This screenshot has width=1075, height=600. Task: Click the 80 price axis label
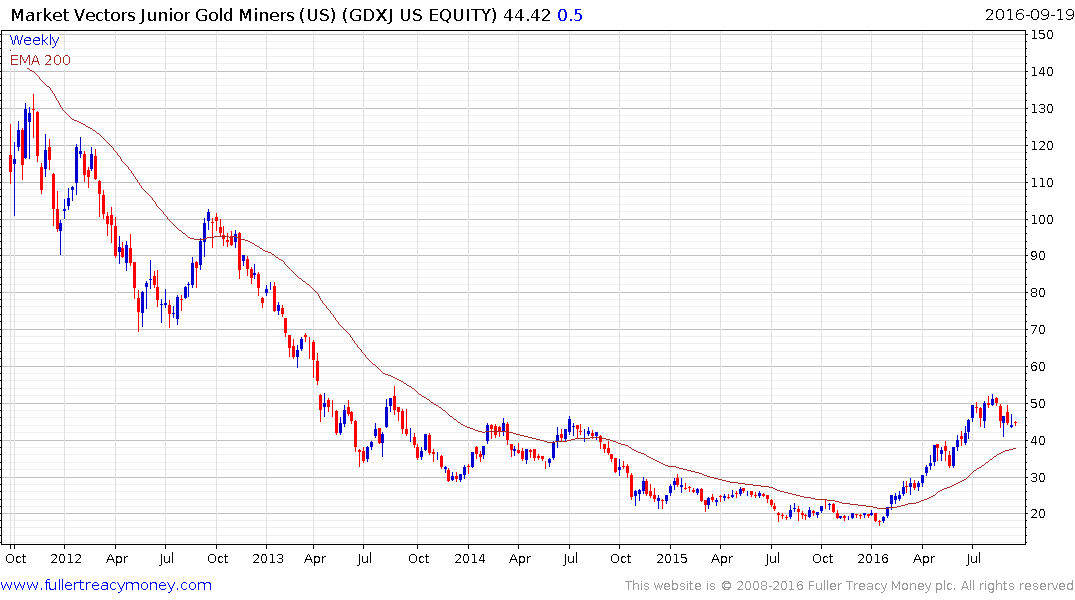click(1038, 293)
